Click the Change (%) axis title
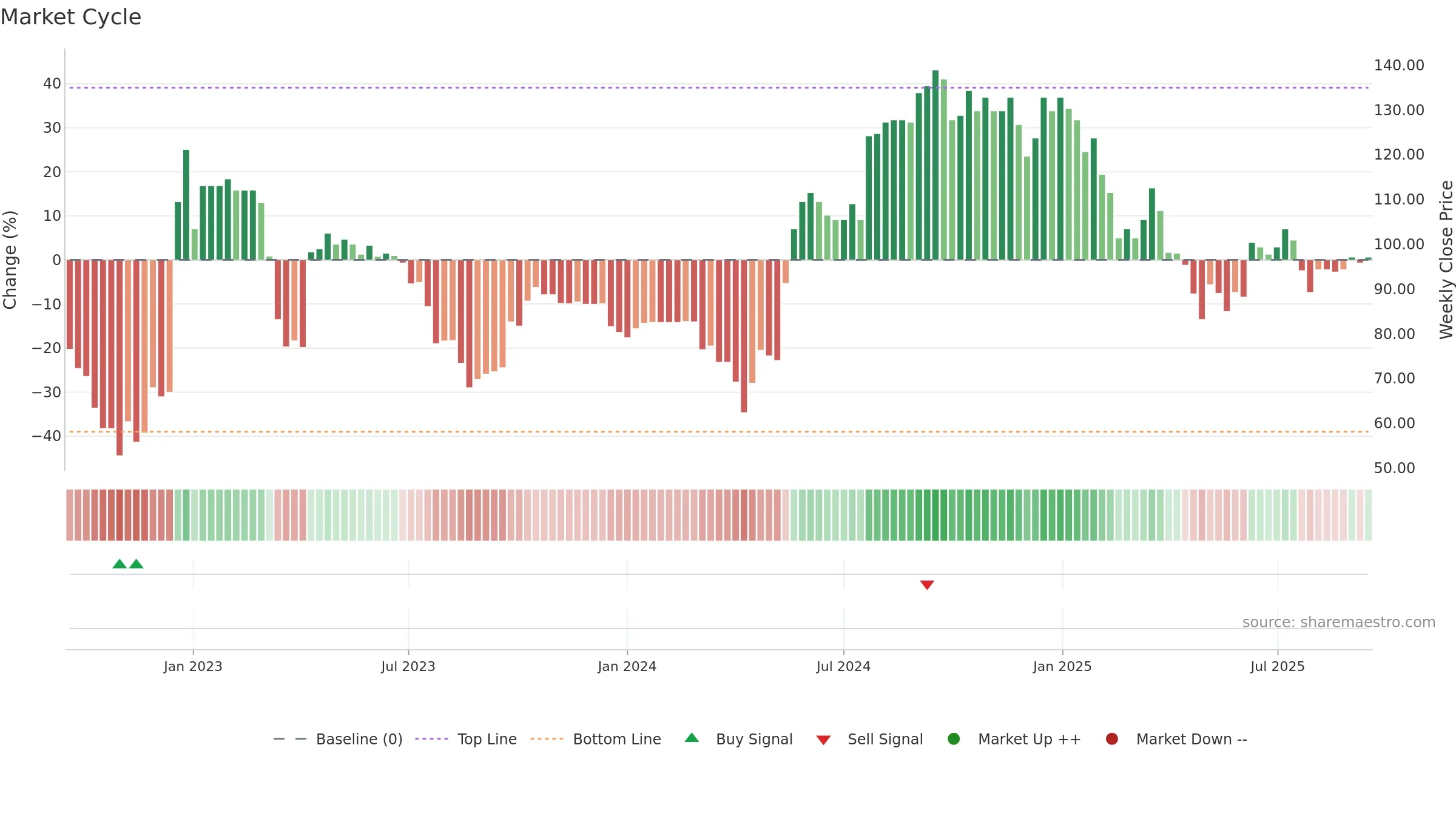Viewport: 1456px width, 819px height. (10, 260)
